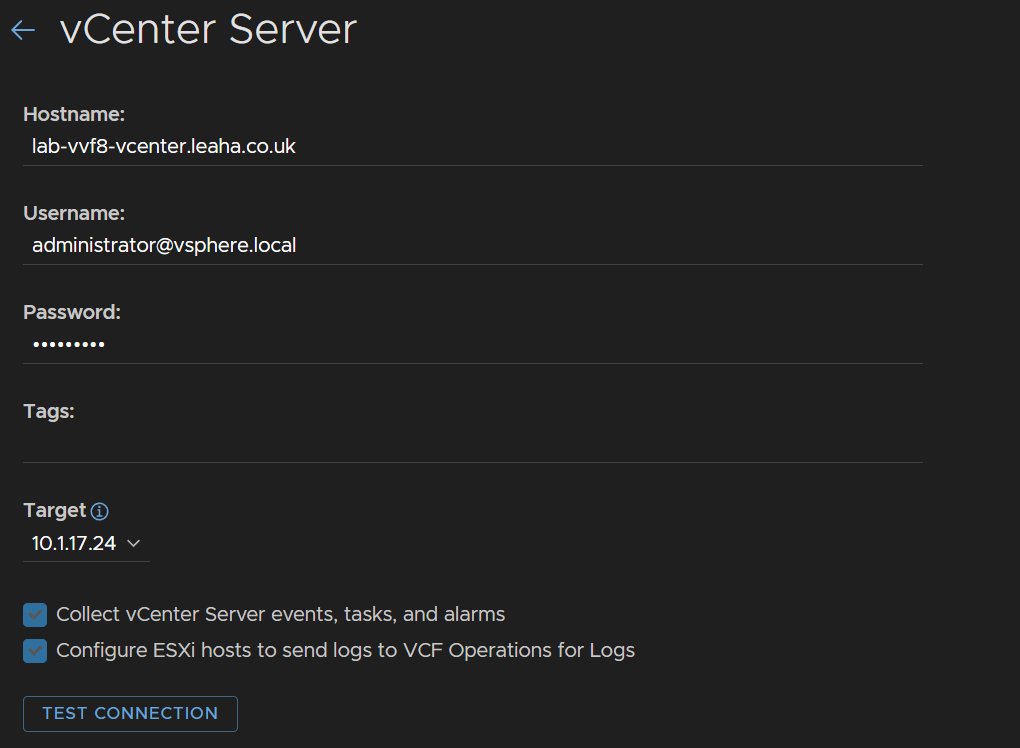1020x748 pixels.
Task: Go back using the left arrow icon
Action: (x=23, y=30)
